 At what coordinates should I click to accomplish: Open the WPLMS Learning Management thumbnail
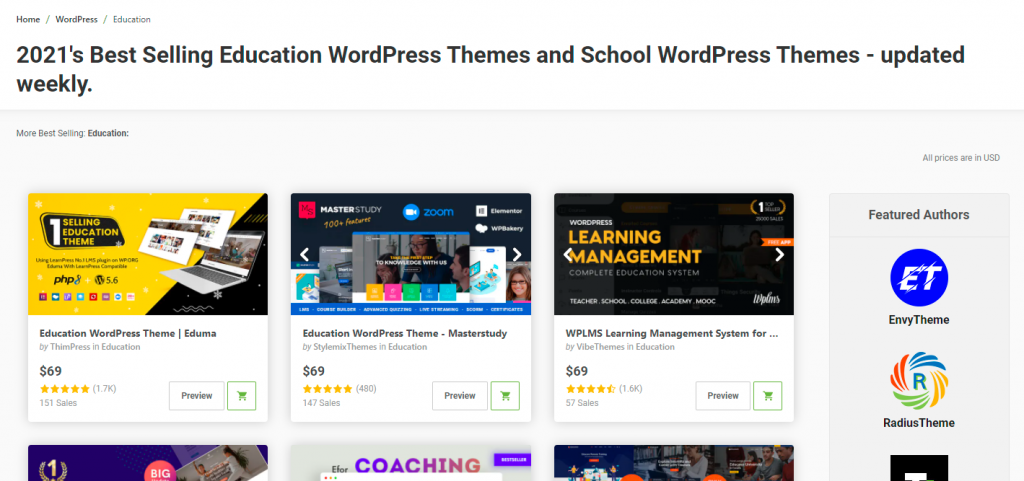tap(674, 254)
